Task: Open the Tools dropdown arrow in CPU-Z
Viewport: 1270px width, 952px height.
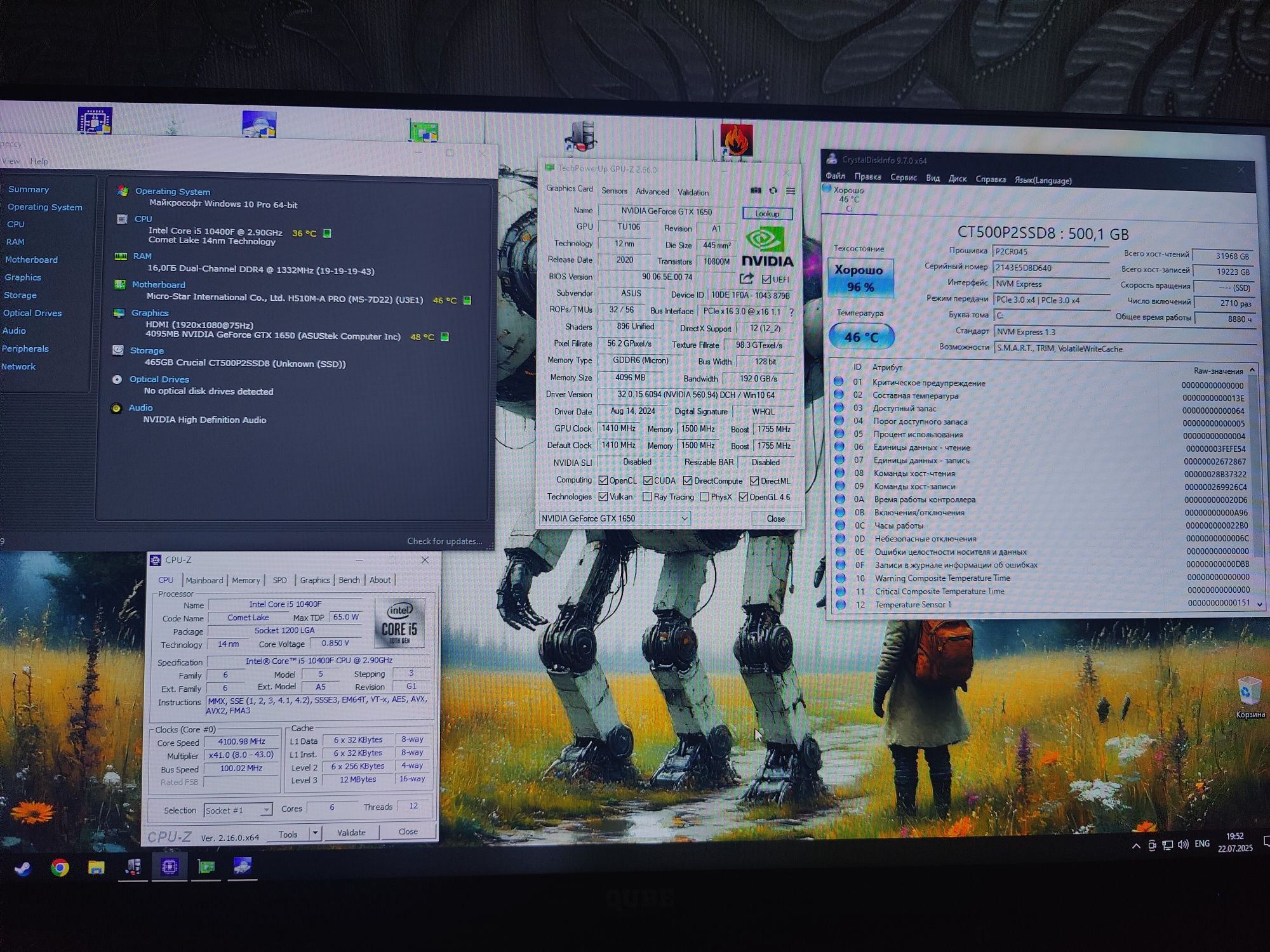Action: 315,833
